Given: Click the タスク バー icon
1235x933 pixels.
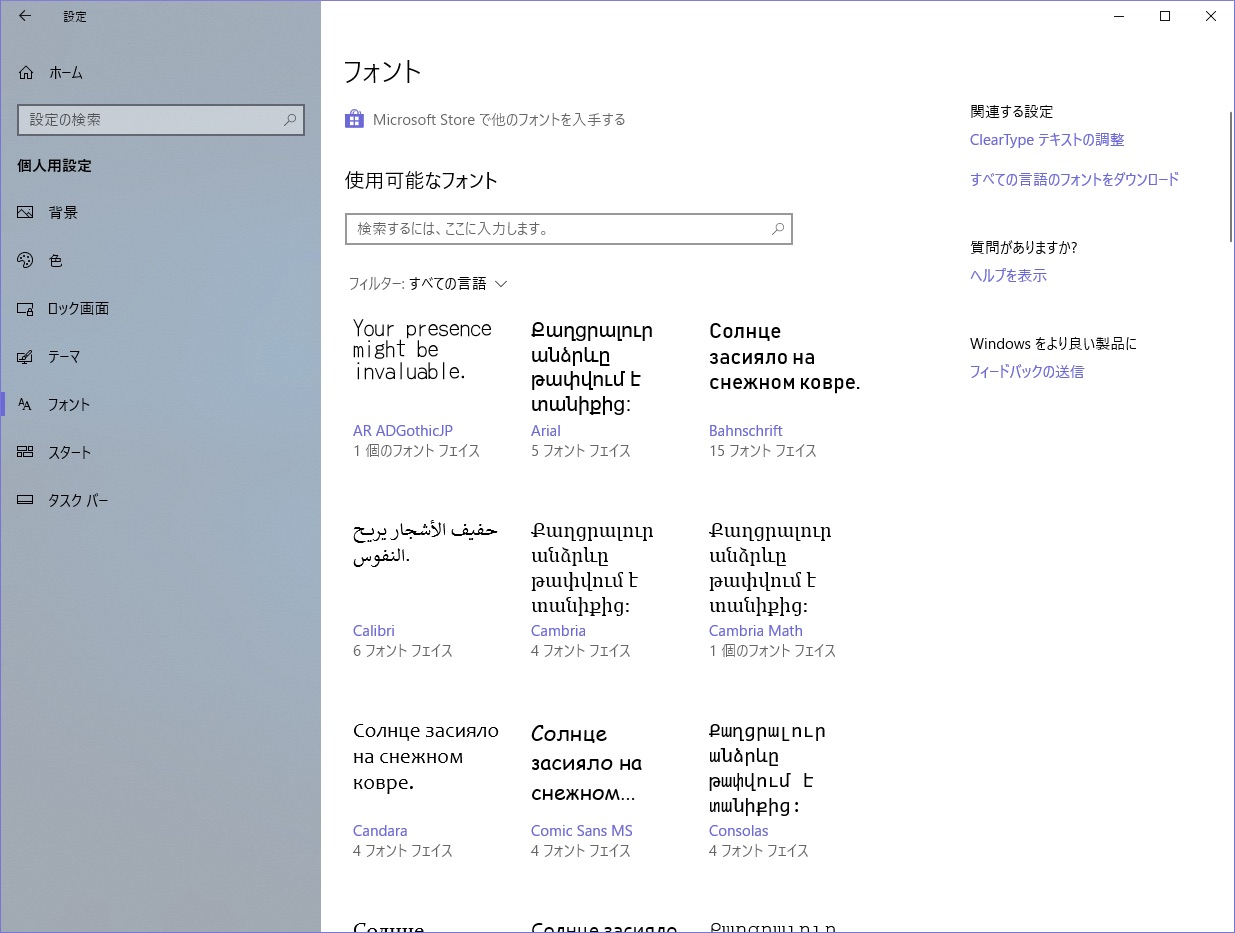Looking at the screenshot, I should point(26,501).
